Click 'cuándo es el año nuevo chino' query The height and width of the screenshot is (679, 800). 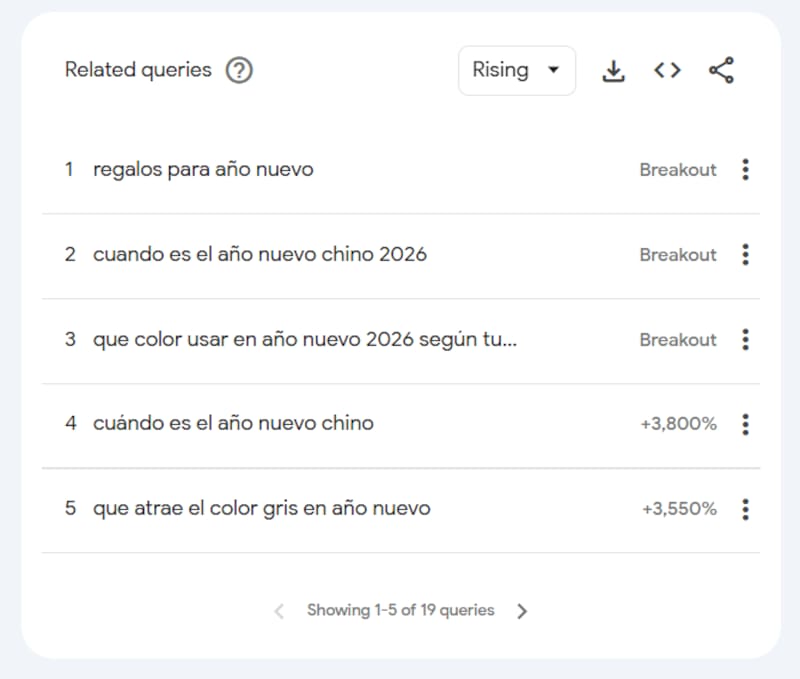pyautogui.click(x=233, y=424)
